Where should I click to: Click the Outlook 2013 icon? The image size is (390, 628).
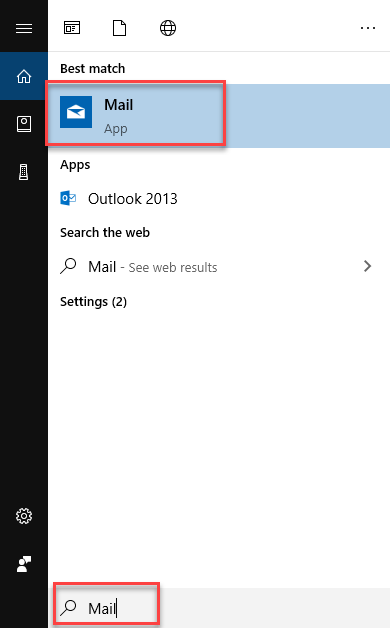(68, 198)
